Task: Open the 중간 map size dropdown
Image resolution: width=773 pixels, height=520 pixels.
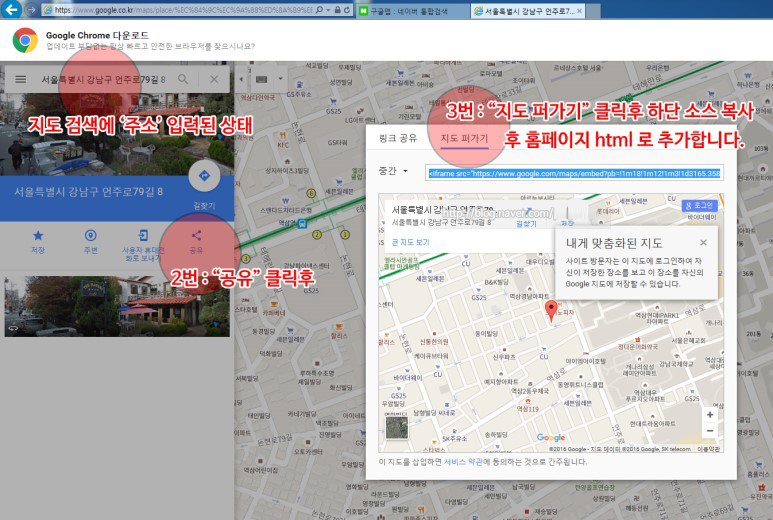Action: click(x=393, y=171)
